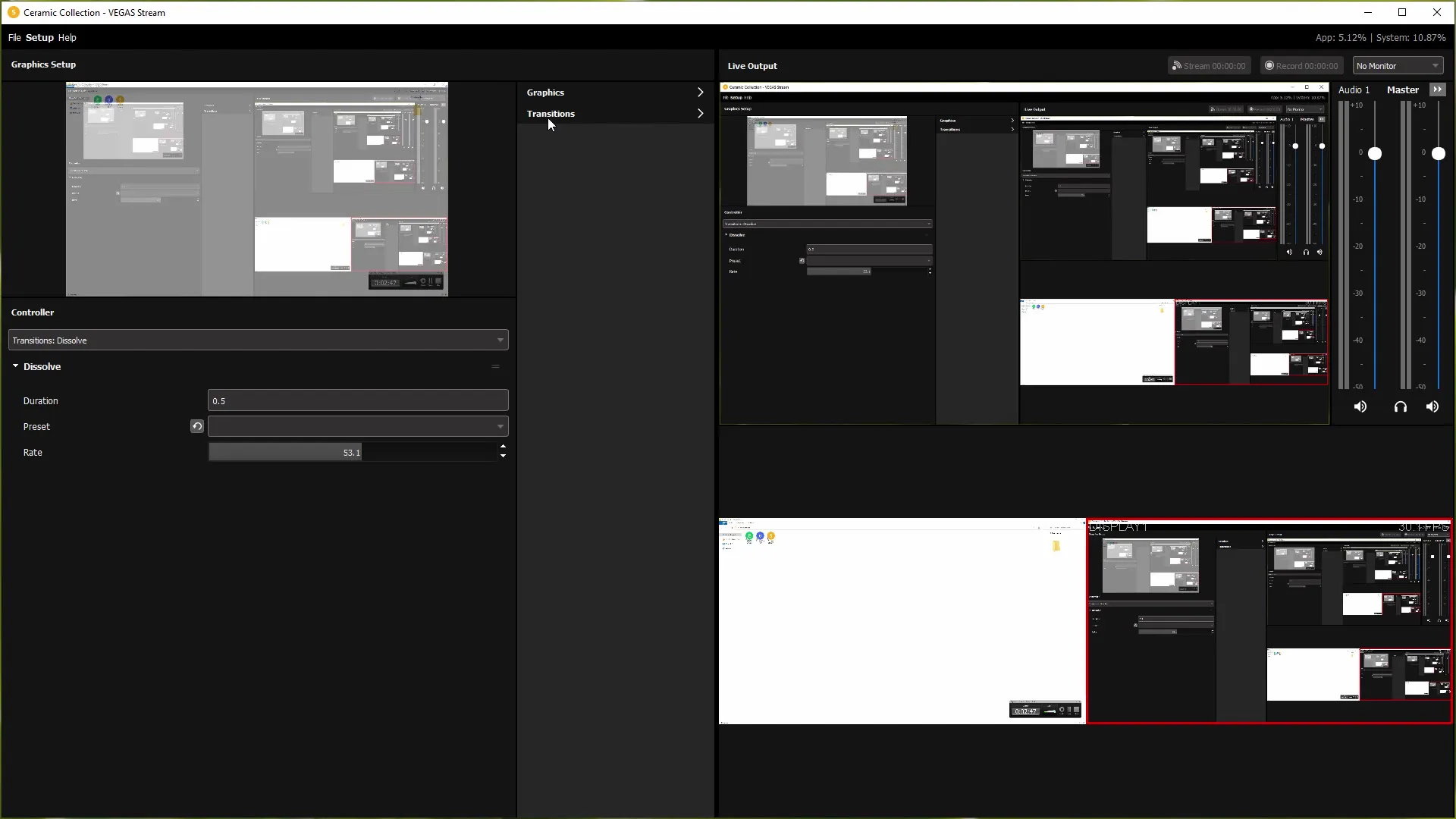Click the speaker icon in Master audio section
1456x819 pixels.
tap(1434, 407)
